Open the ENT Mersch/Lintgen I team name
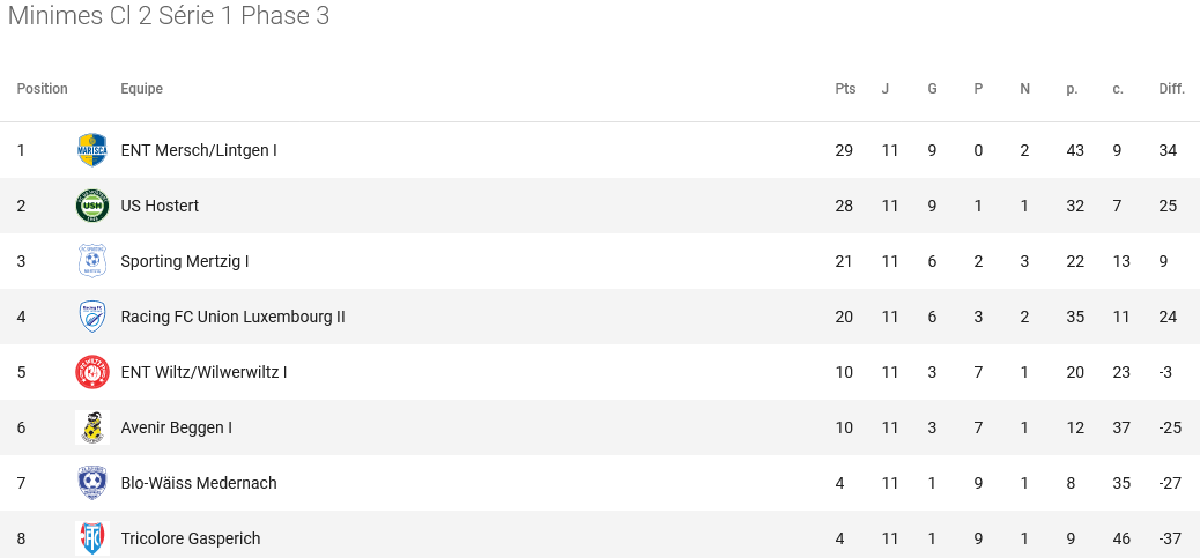Viewport: 1200px width, 558px height. point(198,150)
